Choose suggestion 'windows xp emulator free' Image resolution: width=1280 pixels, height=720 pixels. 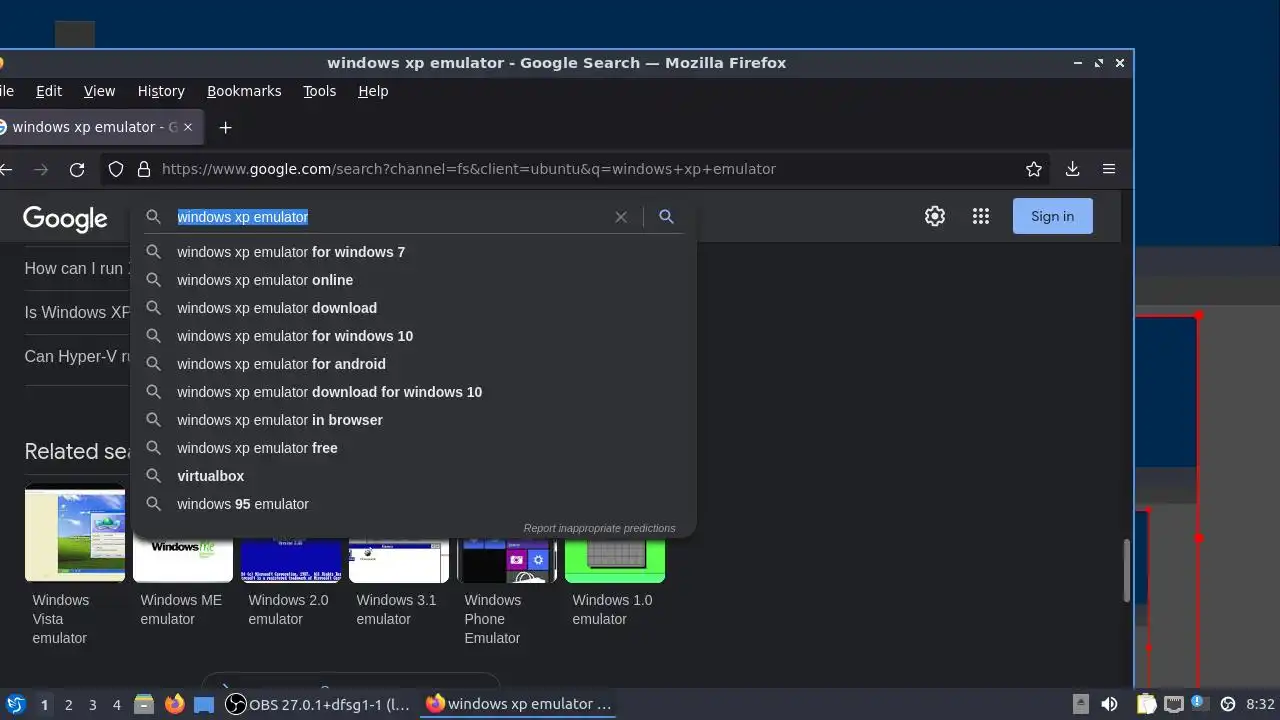(413, 448)
